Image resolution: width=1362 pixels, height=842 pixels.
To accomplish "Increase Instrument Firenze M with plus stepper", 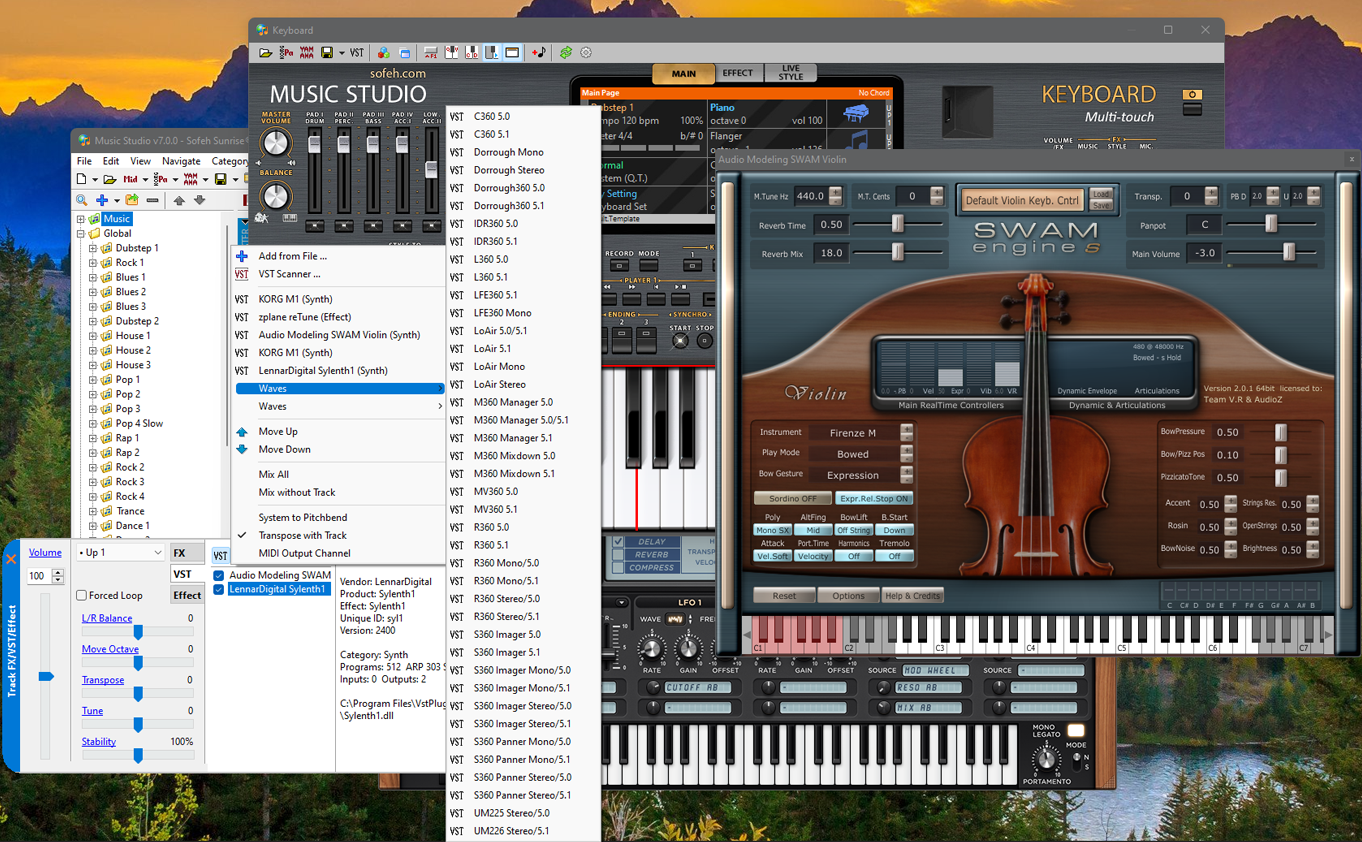I will (x=906, y=428).
